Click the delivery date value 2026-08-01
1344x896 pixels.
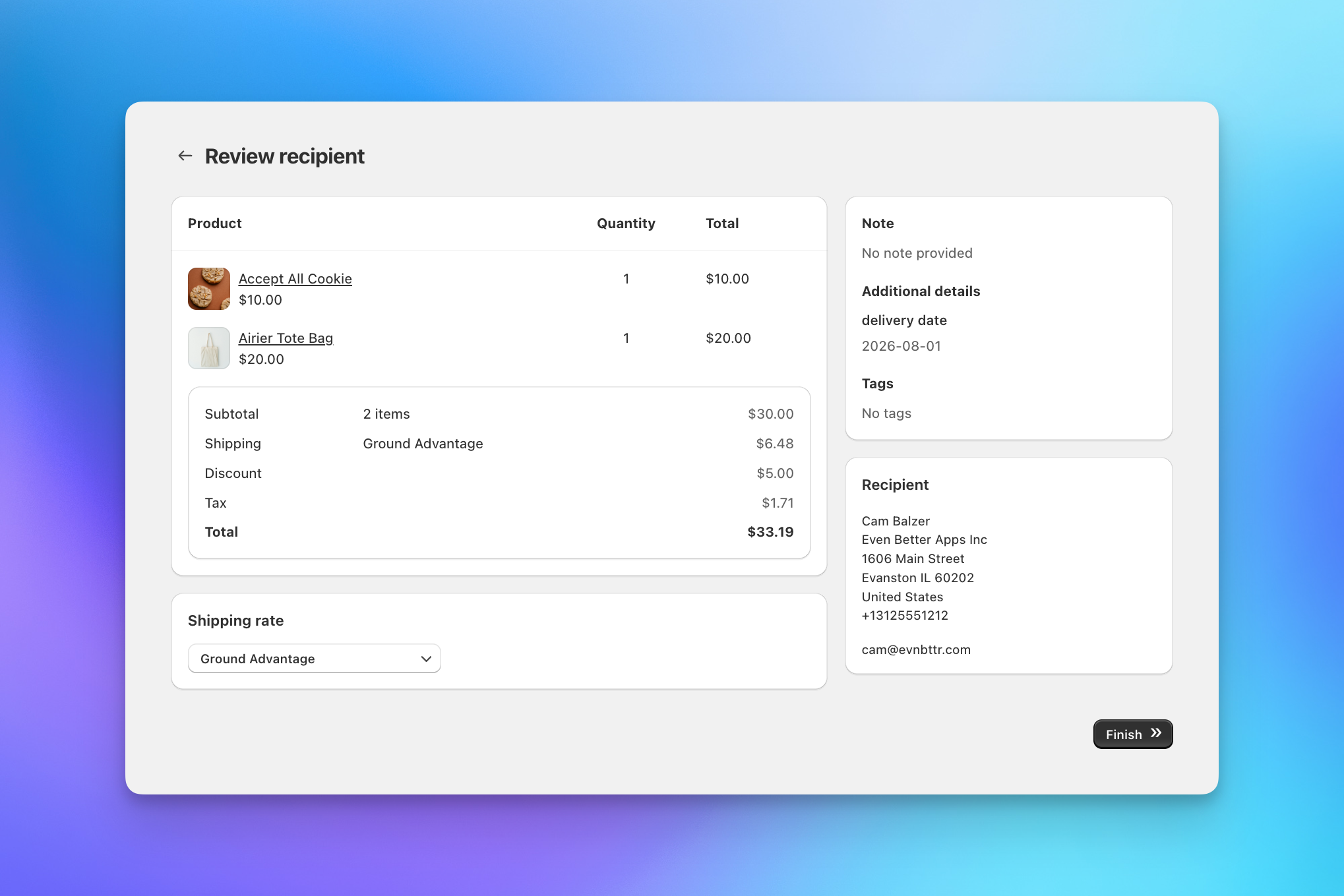(x=901, y=346)
